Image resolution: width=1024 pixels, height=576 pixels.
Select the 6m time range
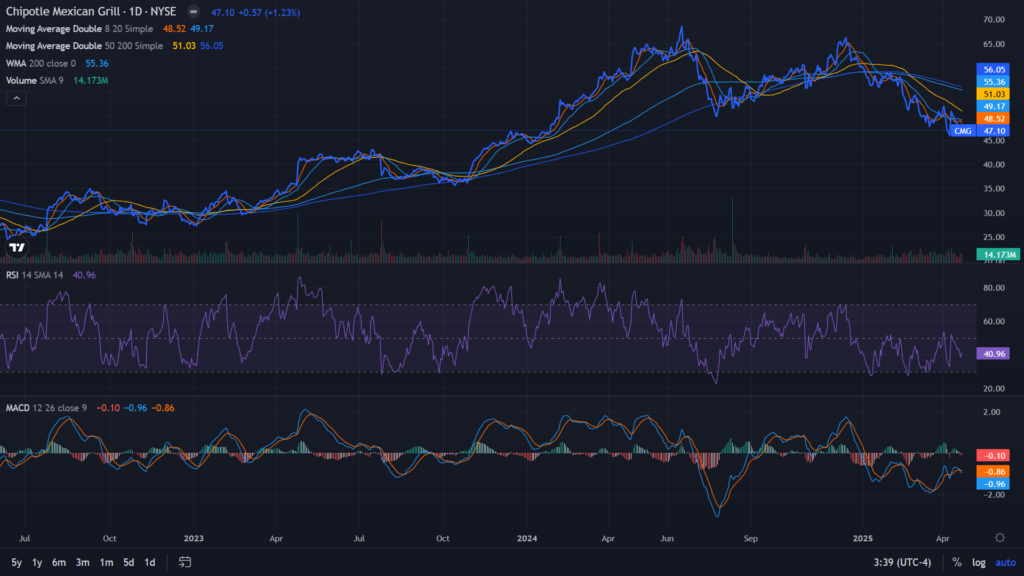tap(59, 562)
